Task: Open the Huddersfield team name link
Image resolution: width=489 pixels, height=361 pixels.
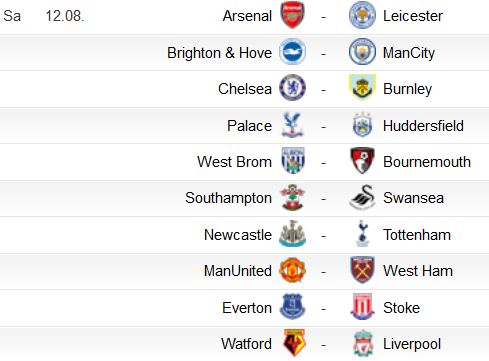Action: pyautogui.click(x=423, y=126)
